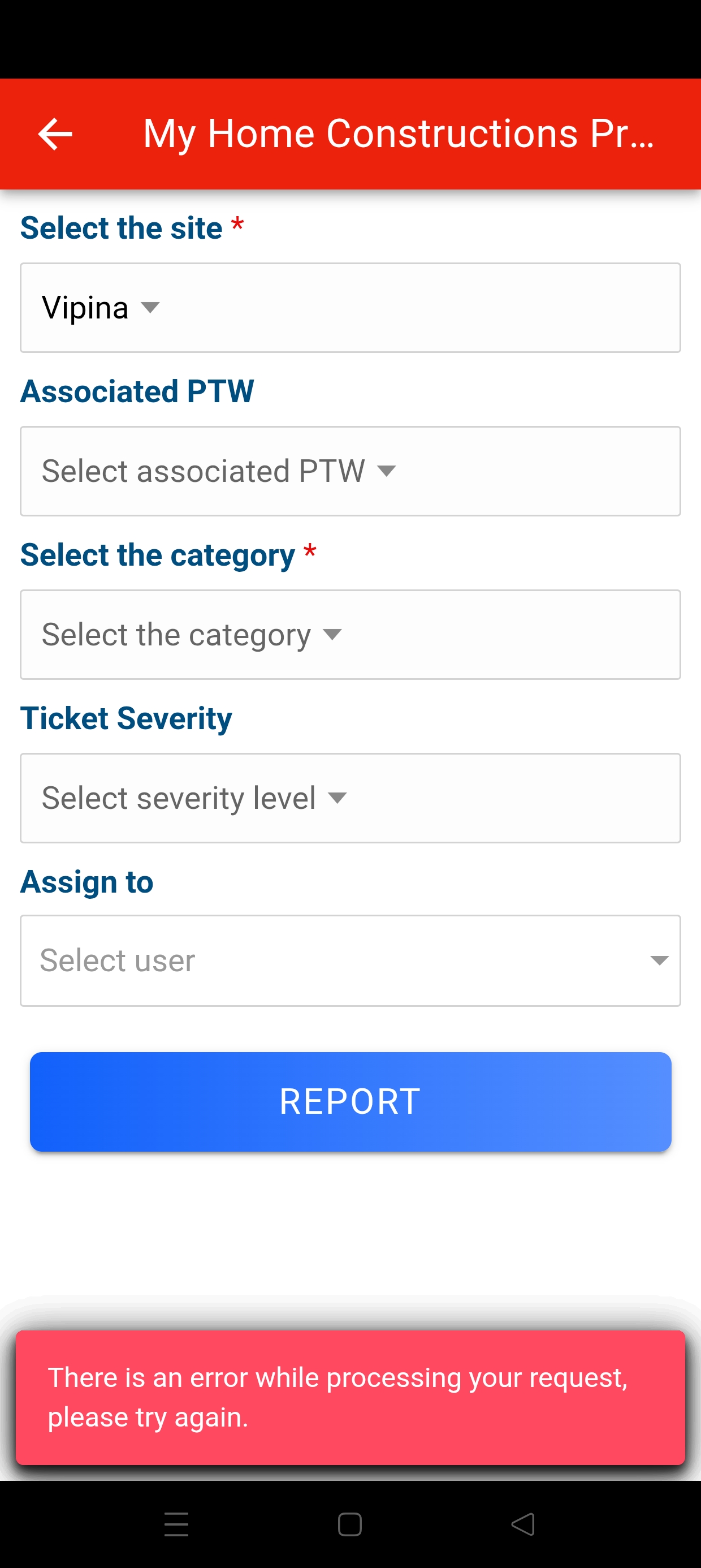Tap the Android home button
Viewport: 701px width, 1568px height.
coord(350,1524)
